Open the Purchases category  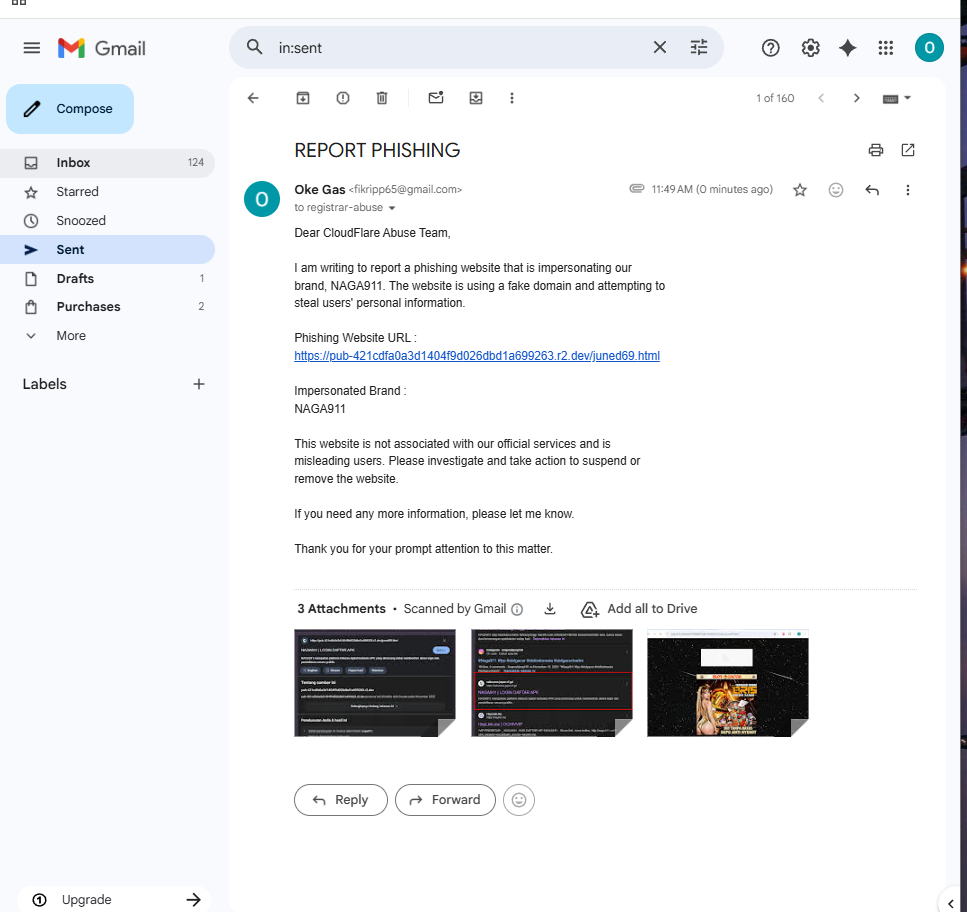pos(107,306)
